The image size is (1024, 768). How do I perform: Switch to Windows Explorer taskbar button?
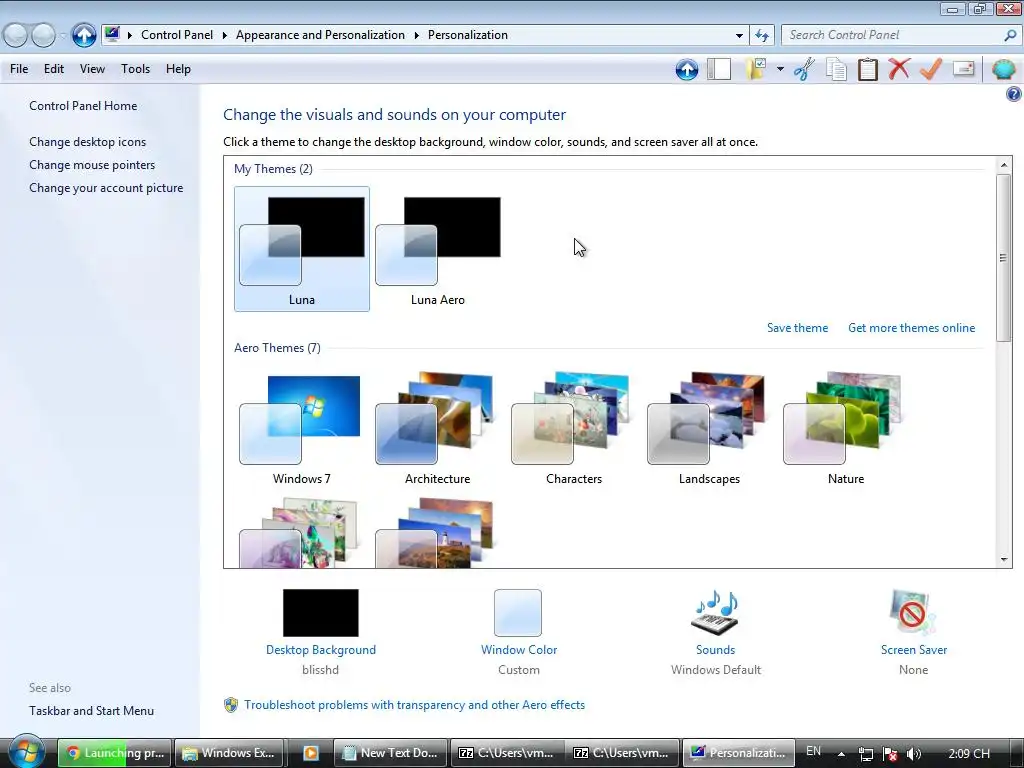[229, 752]
